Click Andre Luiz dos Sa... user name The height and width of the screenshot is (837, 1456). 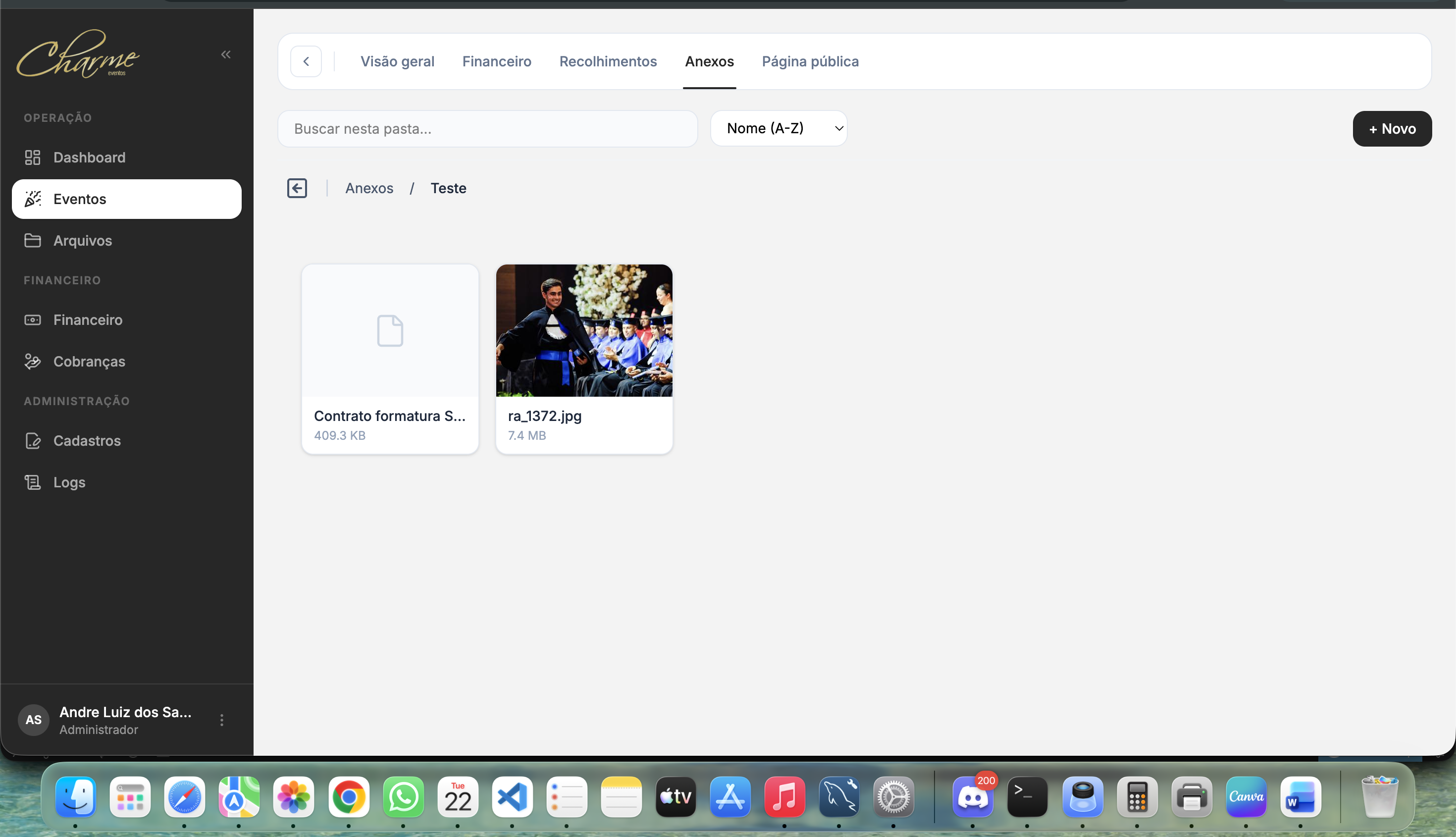[125, 712]
